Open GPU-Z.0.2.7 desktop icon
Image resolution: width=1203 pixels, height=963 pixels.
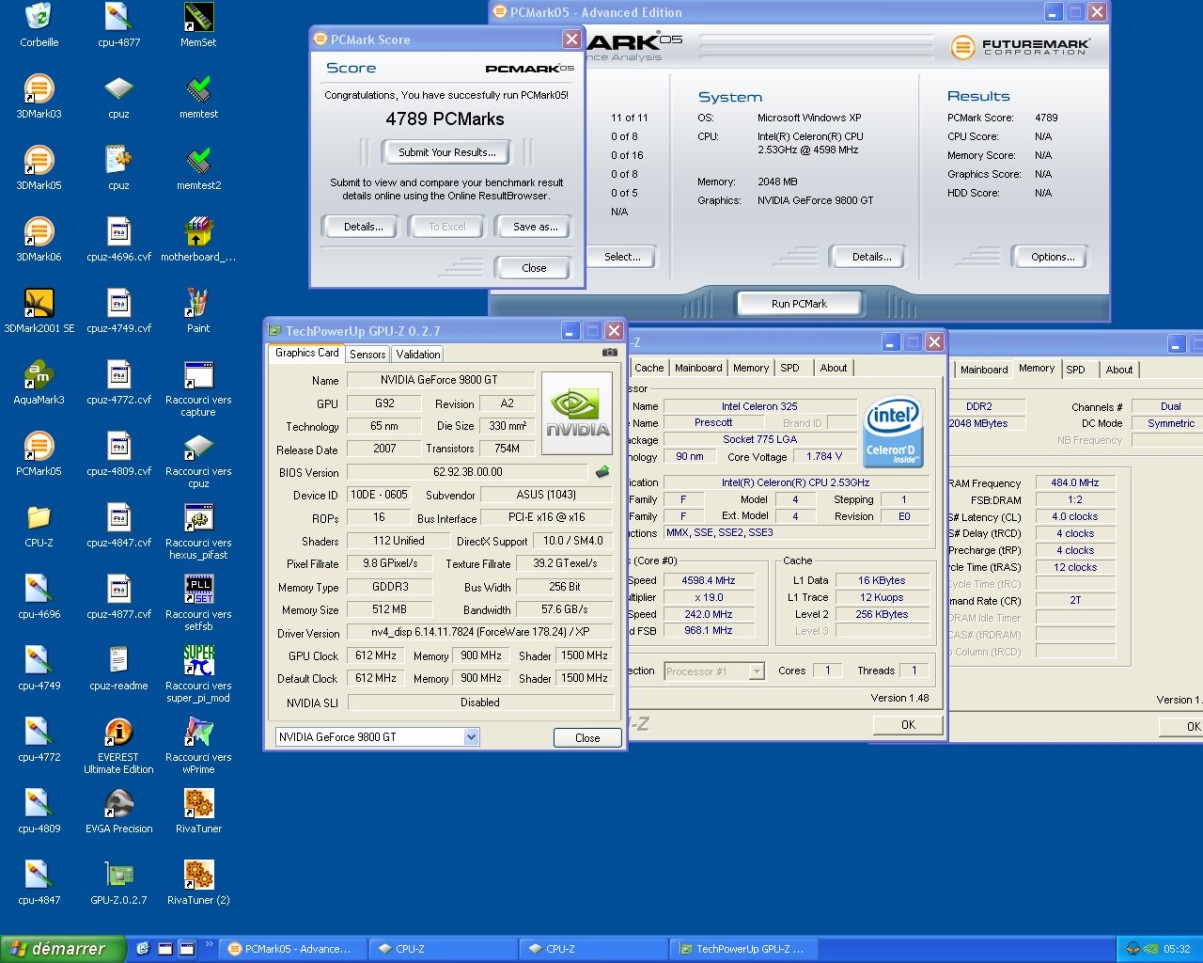tap(118, 875)
